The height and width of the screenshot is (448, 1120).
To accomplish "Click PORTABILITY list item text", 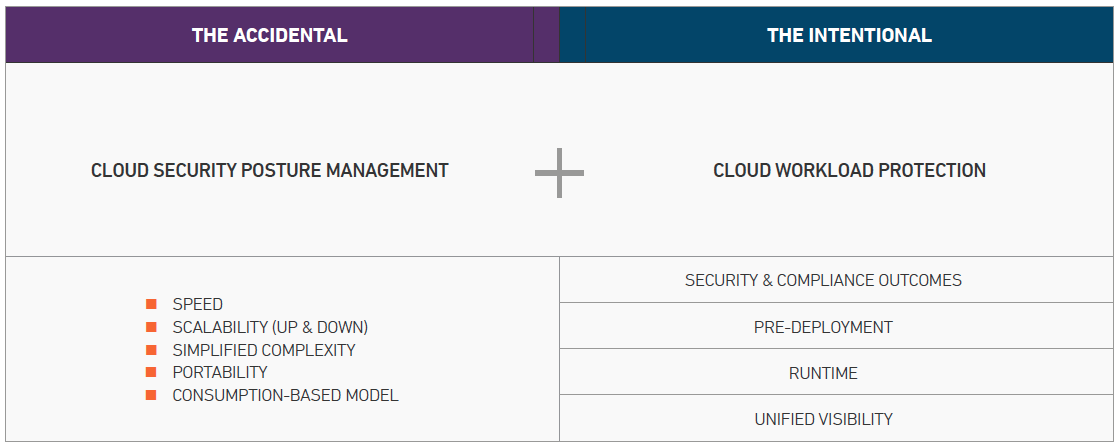I will point(220,372).
